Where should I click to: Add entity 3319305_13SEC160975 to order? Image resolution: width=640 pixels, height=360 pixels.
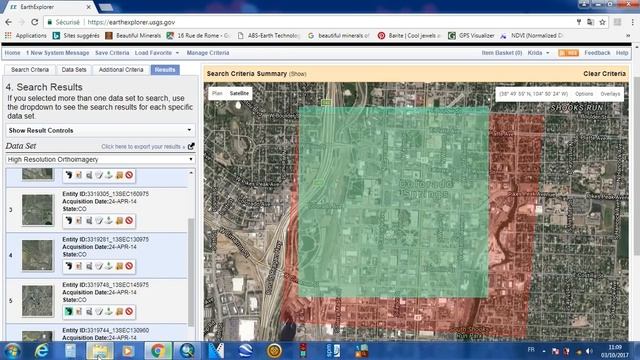119,221
